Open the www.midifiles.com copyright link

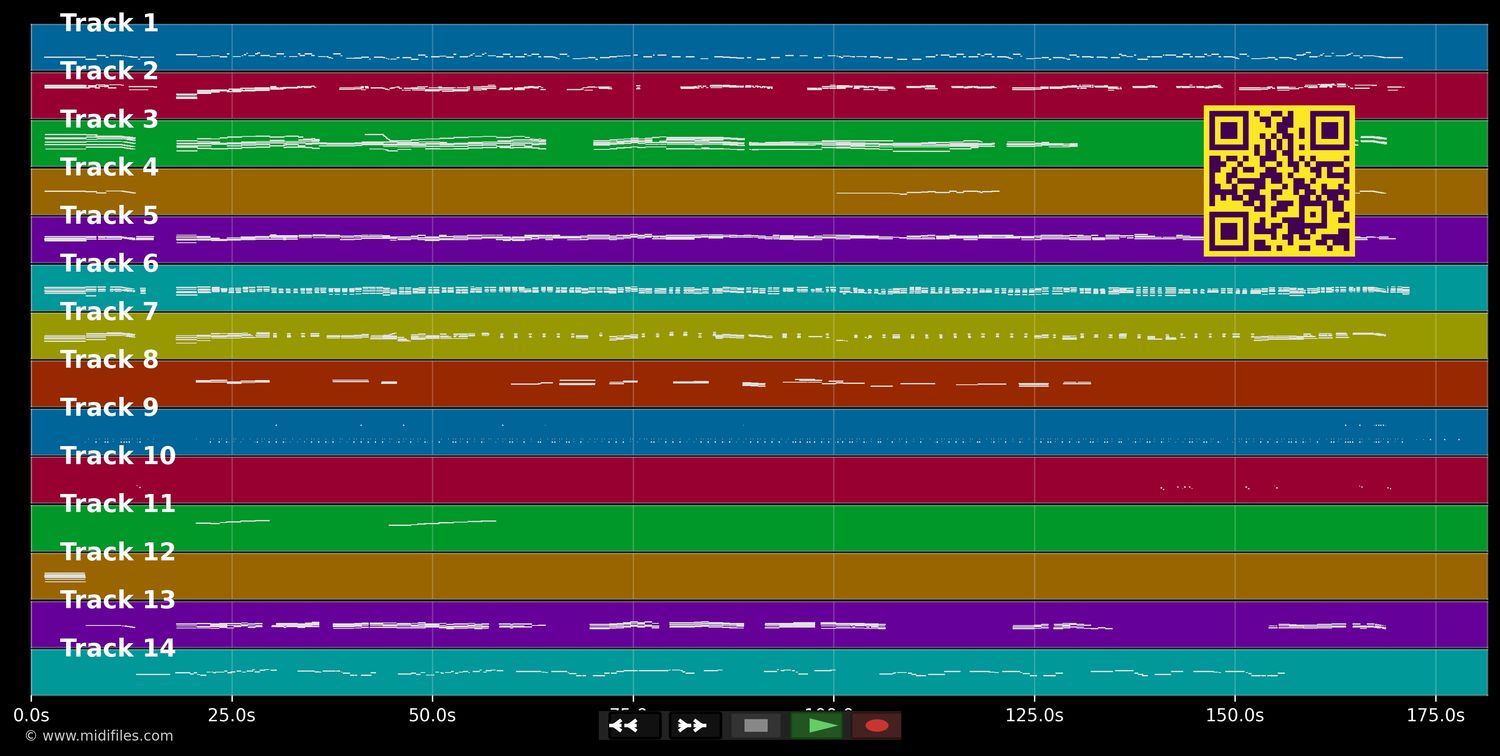(x=98, y=736)
